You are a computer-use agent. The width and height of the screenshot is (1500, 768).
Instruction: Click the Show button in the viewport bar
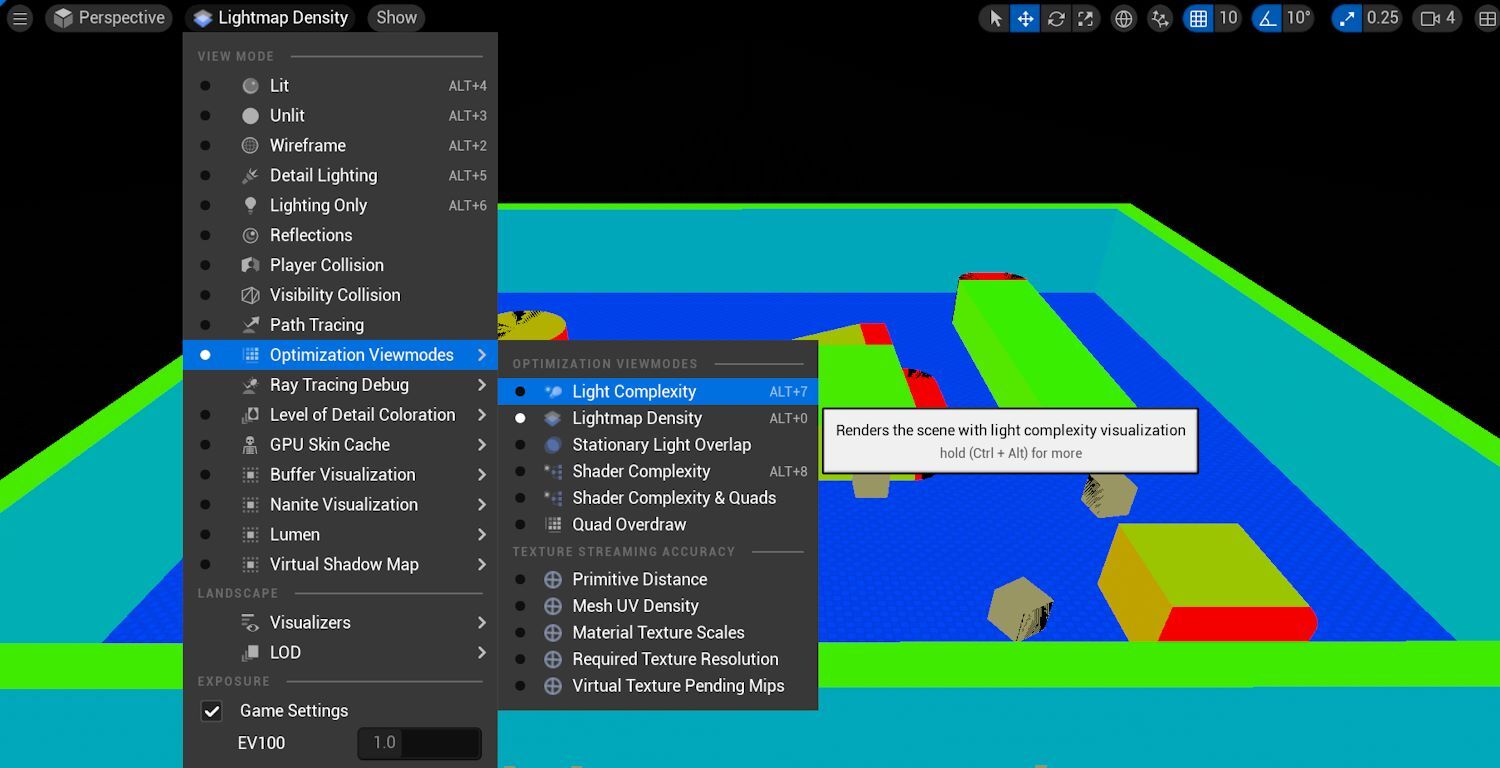point(396,18)
